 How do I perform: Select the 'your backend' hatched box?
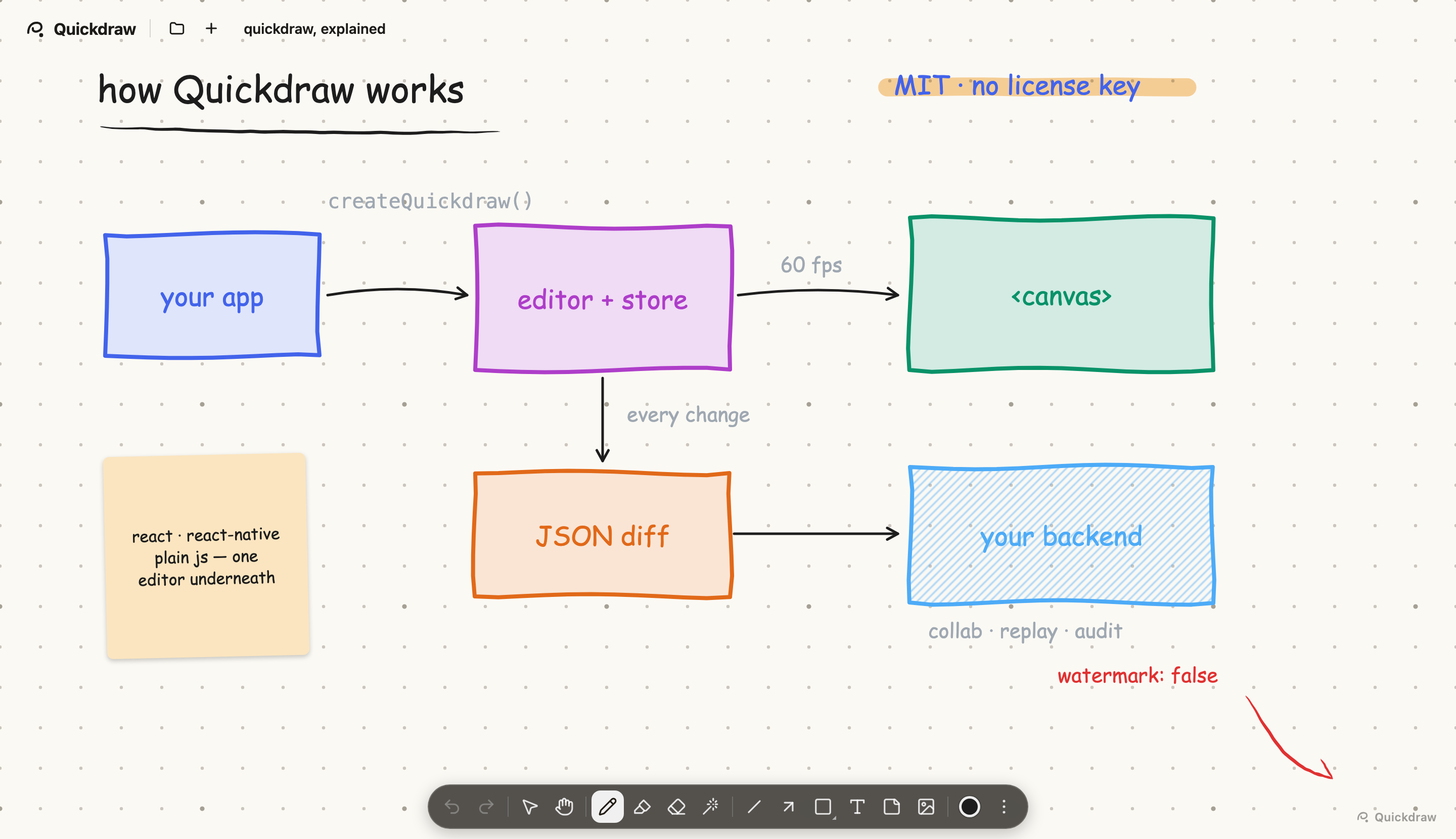[x=1061, y=535]
